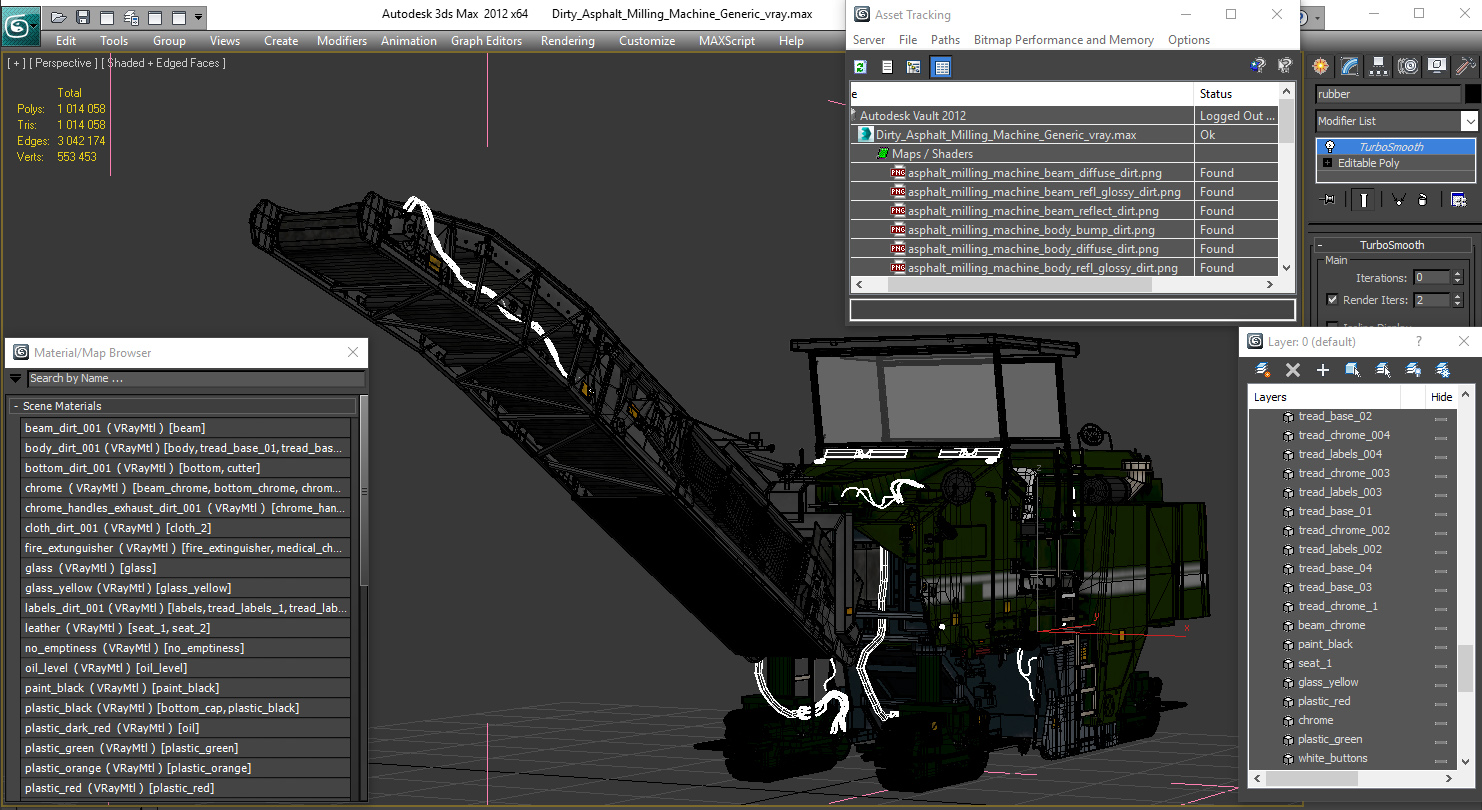Open the Utilities hammer panel tab
Screen dimensions: 1482x810
pyautogui.click(x=1466, y=66)
